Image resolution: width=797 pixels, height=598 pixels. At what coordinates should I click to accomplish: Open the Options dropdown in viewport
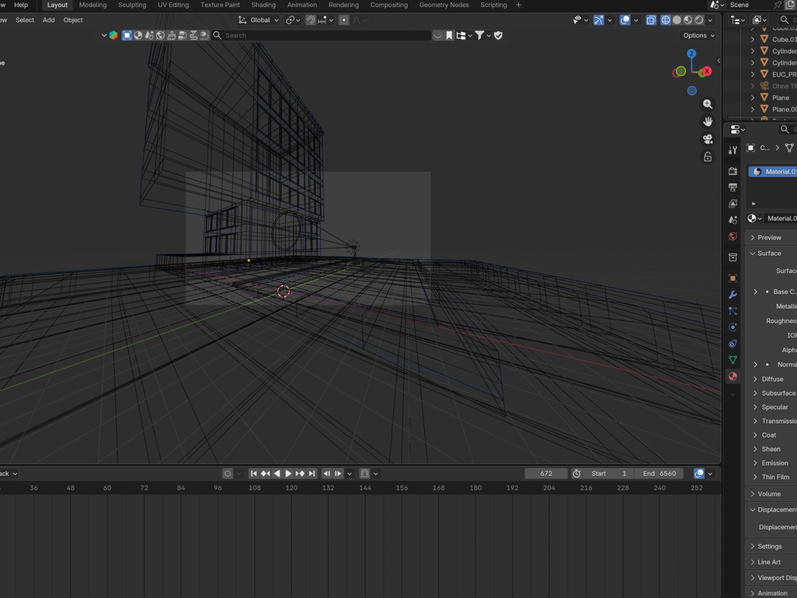click(x=698, y=36)
